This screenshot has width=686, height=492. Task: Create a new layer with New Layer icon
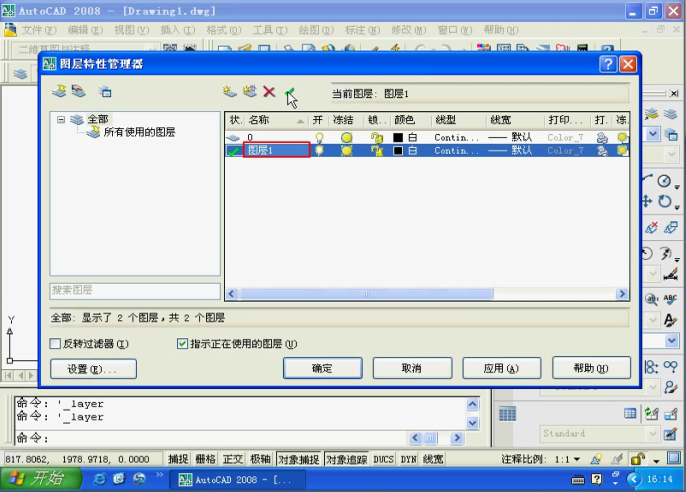tap(229, 91)
